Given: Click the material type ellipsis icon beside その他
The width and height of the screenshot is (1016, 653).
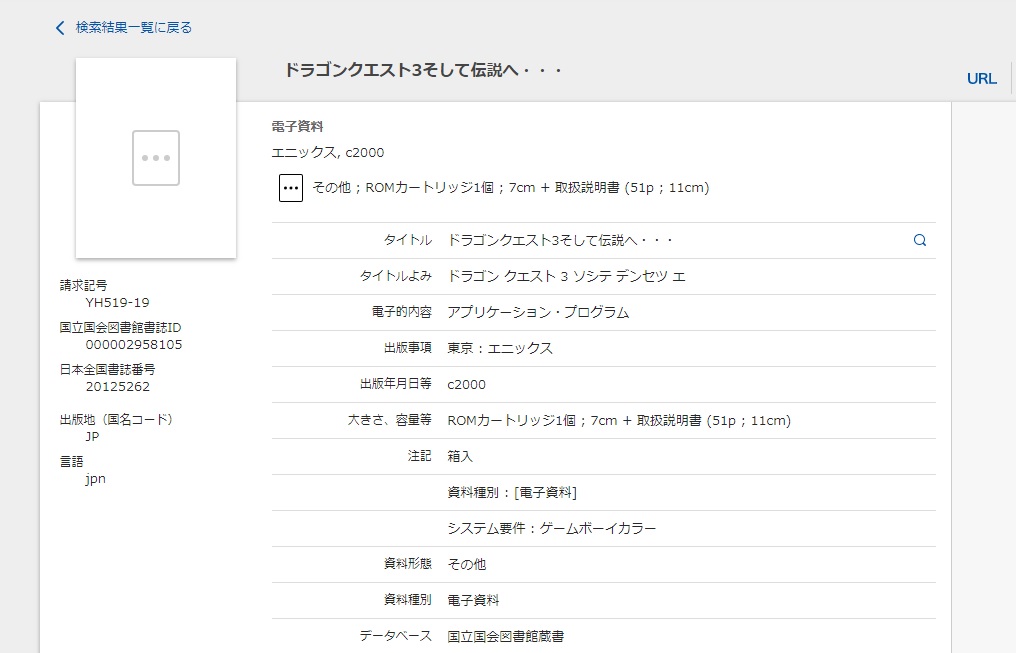Looking at the screenshot, I should pyautogui.click(x=291, y=188).
